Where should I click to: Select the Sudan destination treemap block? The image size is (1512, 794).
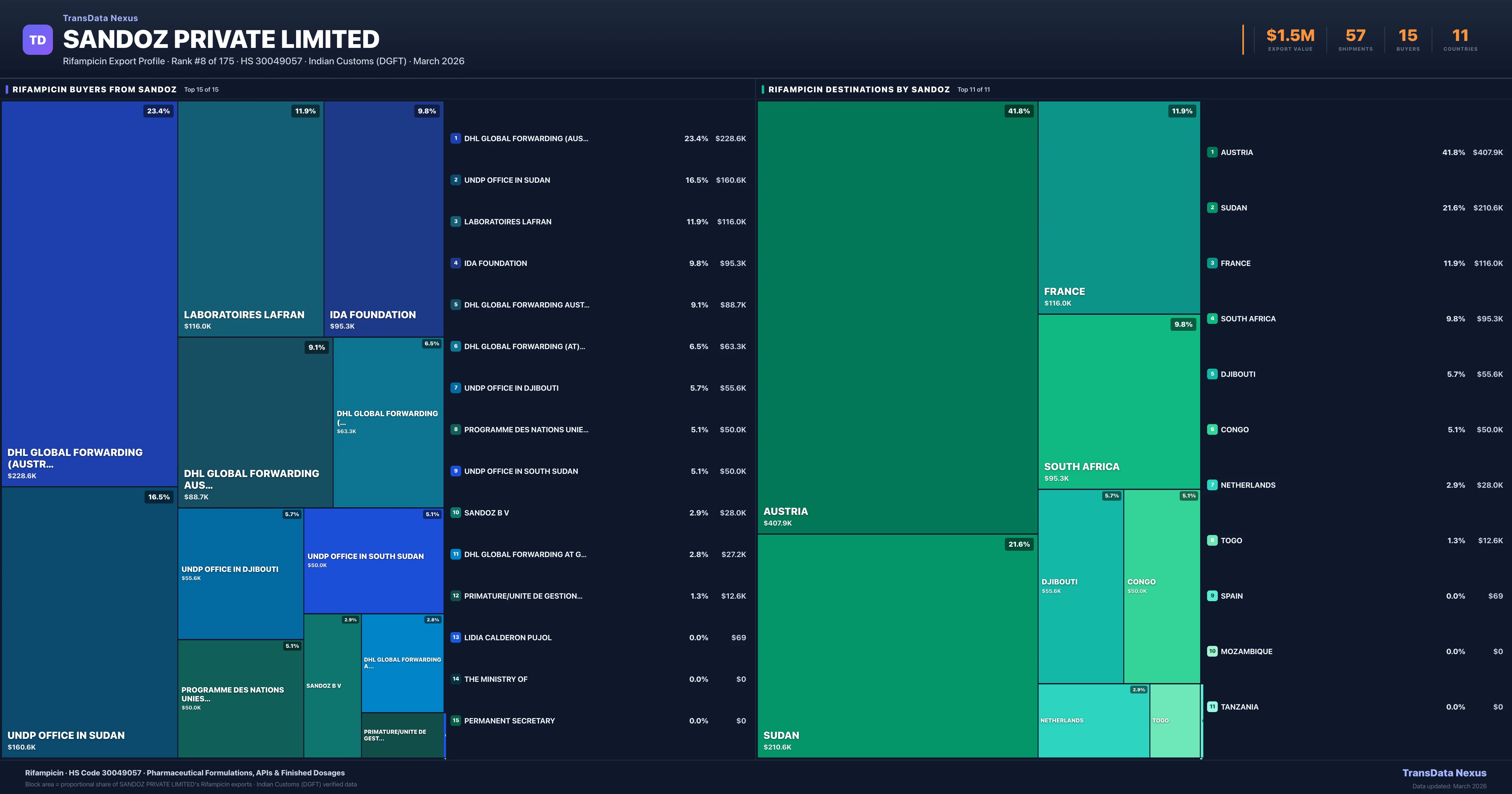click(897, 646)
